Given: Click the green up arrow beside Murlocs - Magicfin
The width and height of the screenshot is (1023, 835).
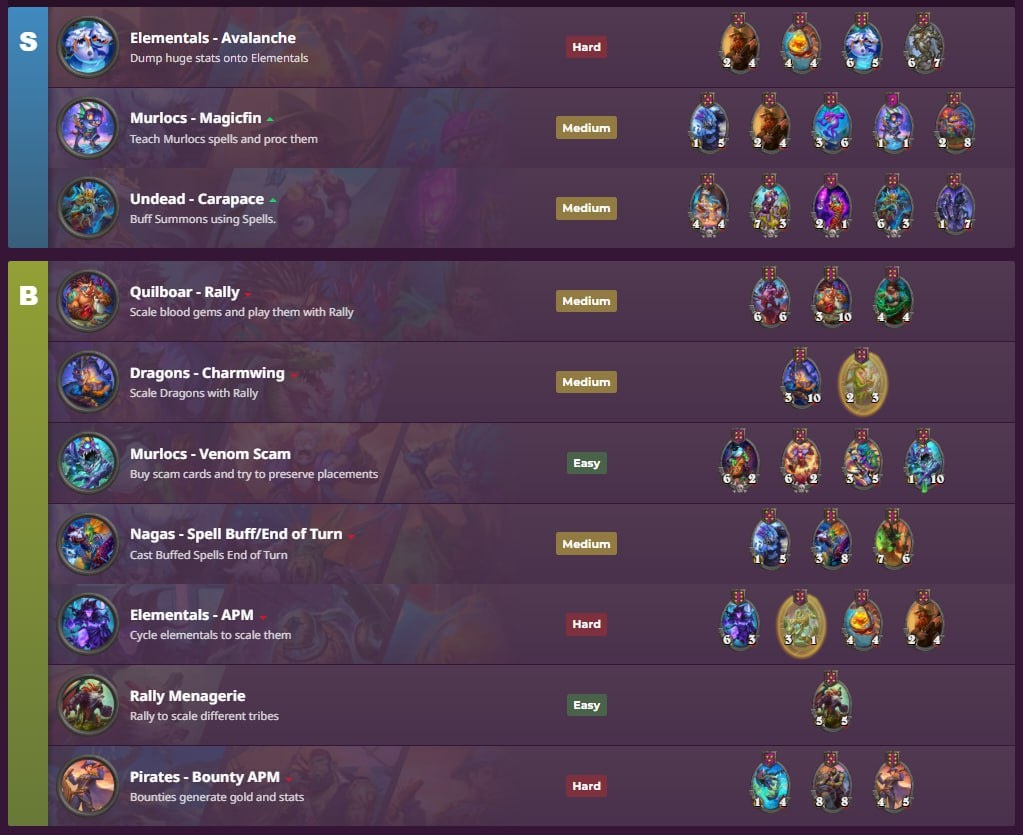Looking at the screenshot, I should pos(270,119).
